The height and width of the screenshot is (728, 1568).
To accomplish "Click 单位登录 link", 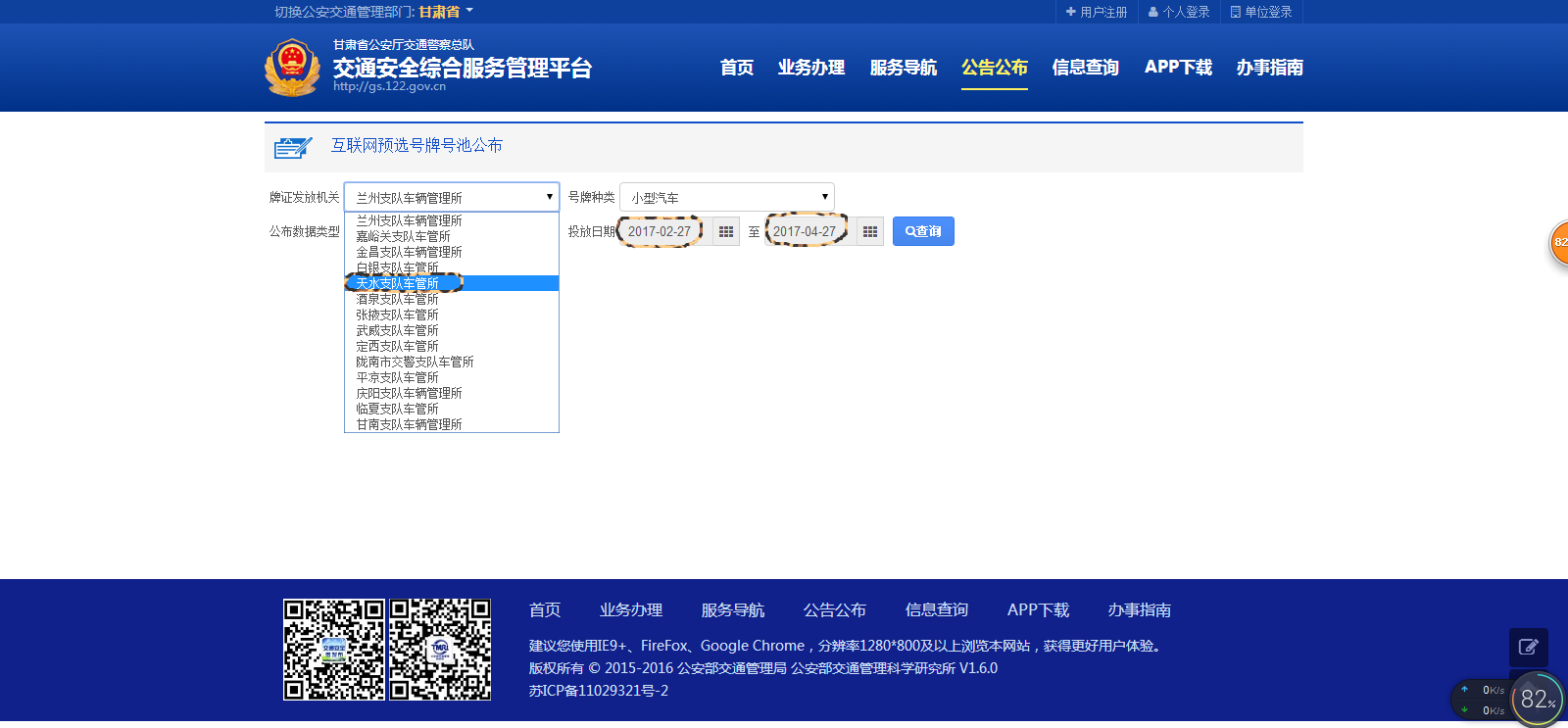I will [x=1261, y=12].
